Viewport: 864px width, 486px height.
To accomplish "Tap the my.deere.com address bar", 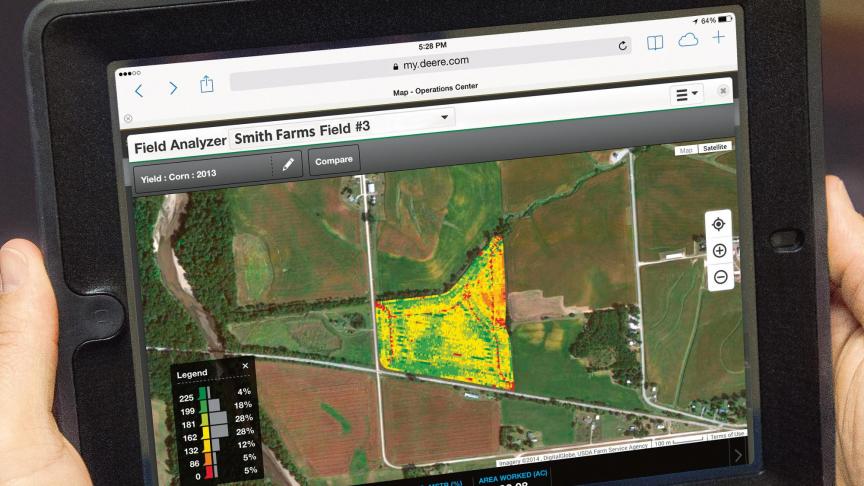I will pyautogui.click(x=430, y=65).
